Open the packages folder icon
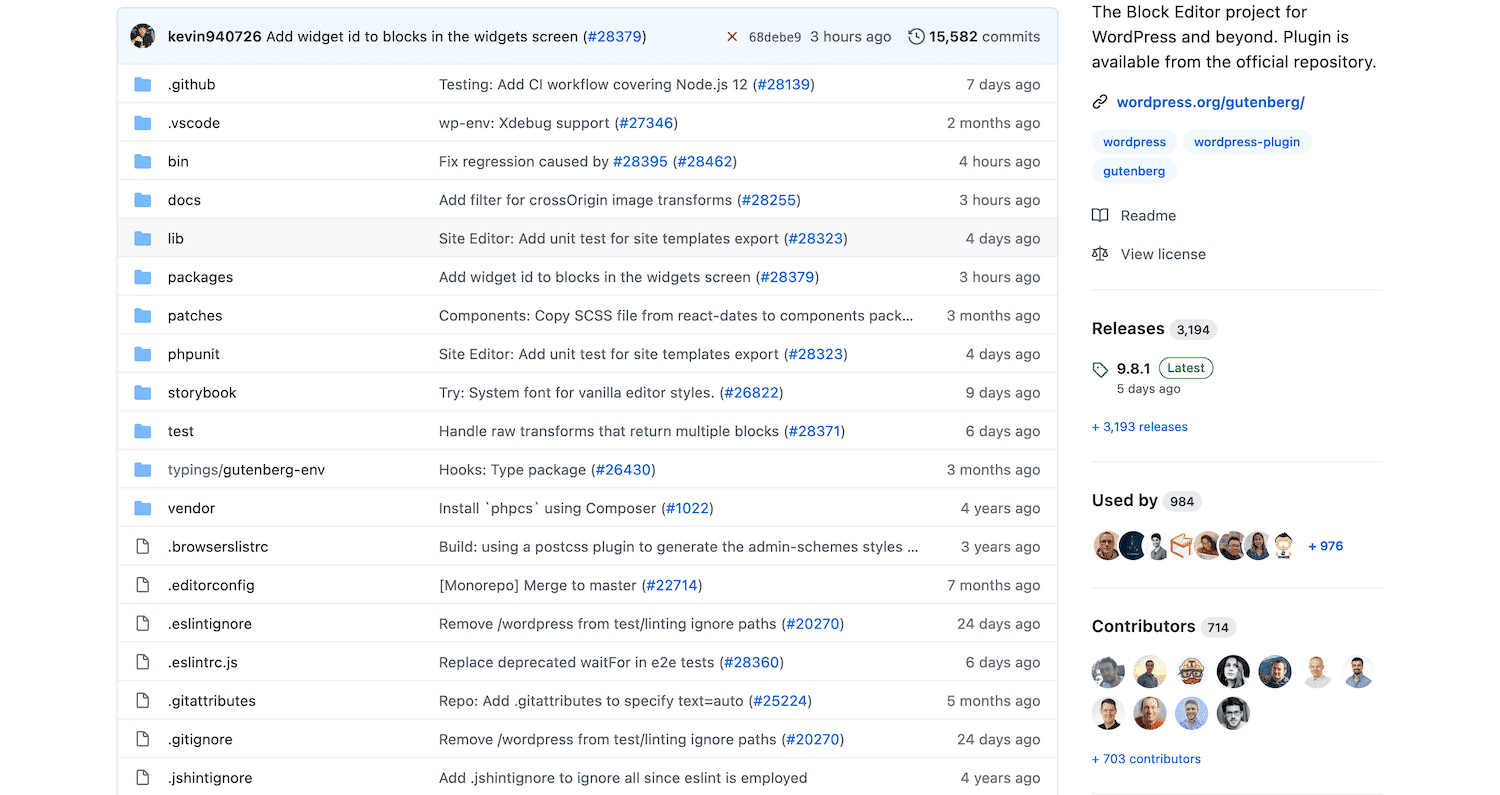The image size is (1500, 795). (x=143, y=277)
